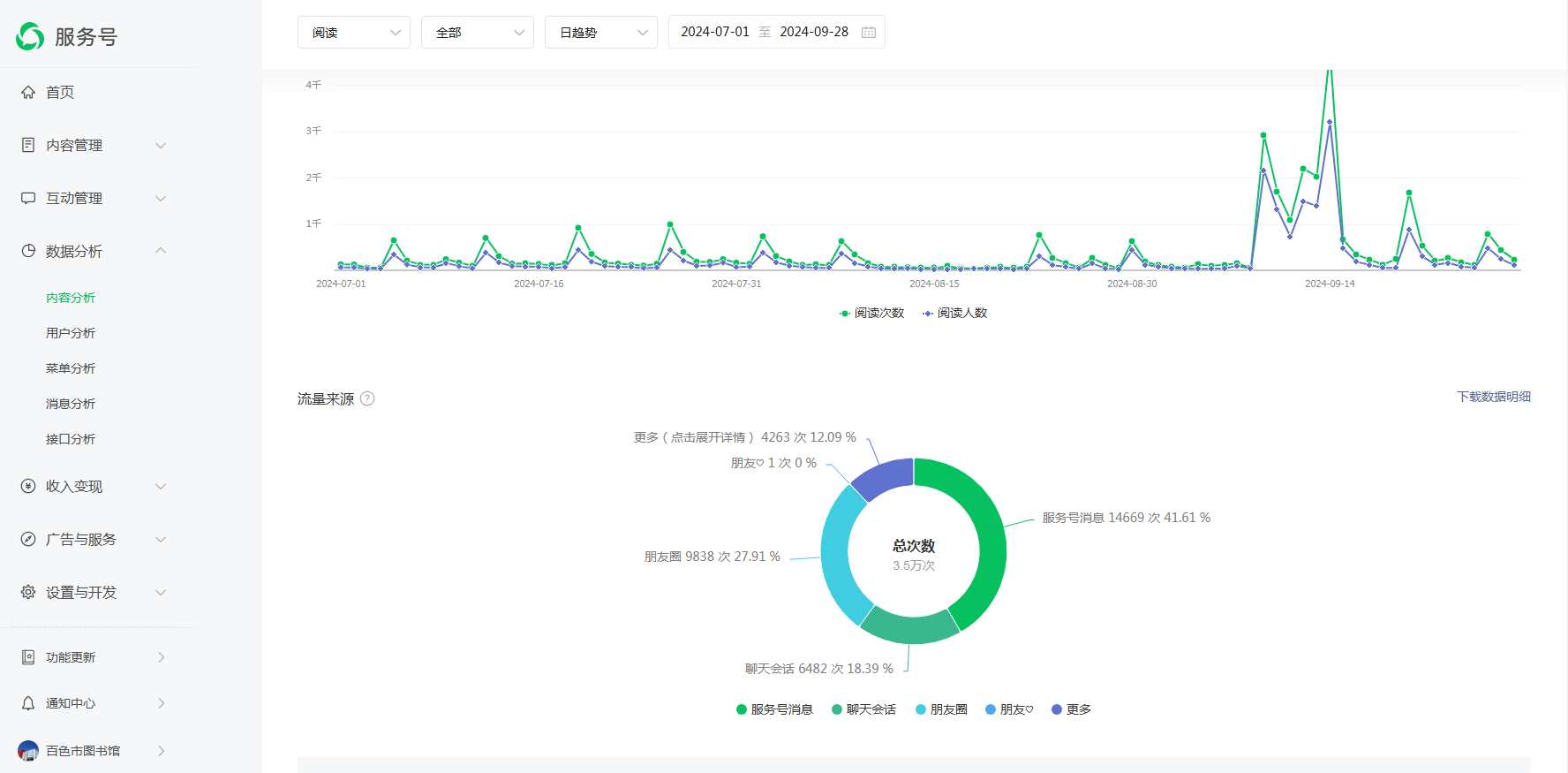Click 总次数 3.5万次 donut center
Screen dimensions: 1568x773
914,555
